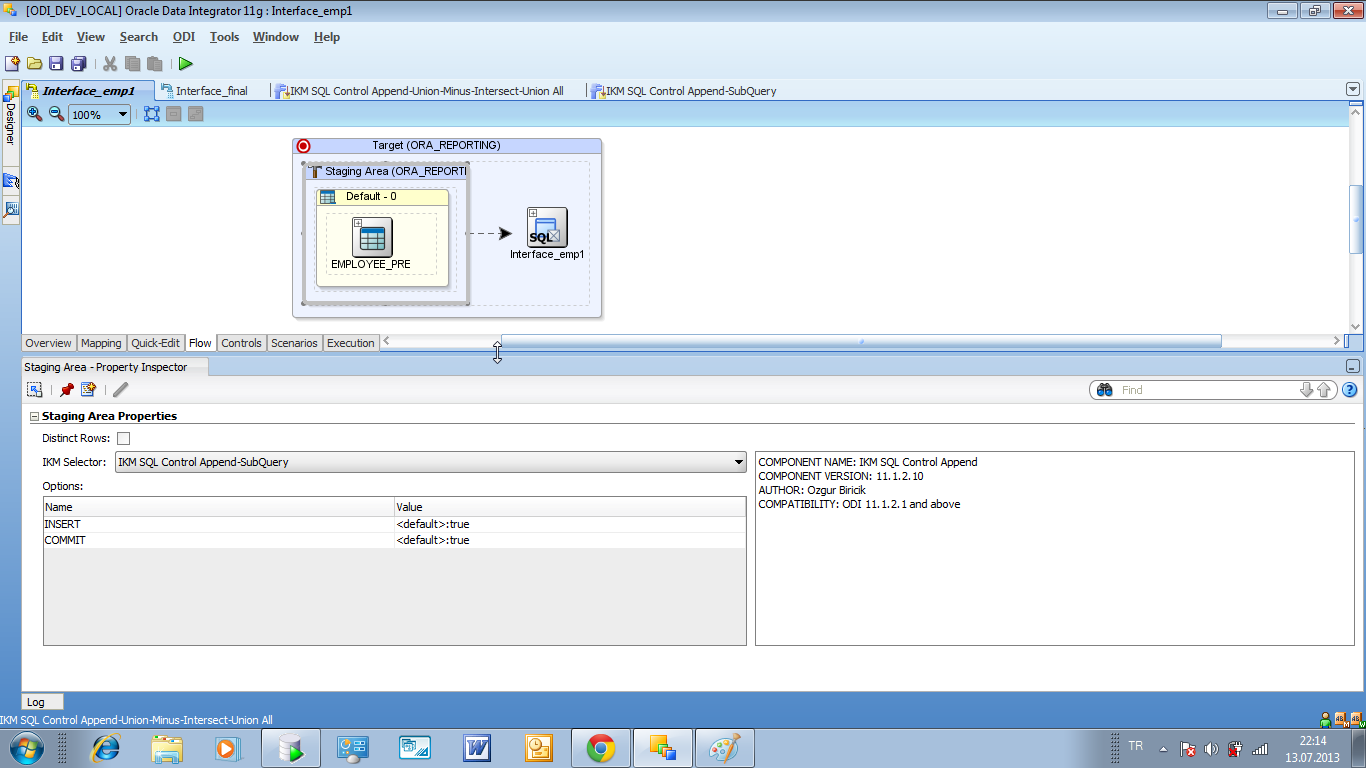Switch to the IKM Union-Minus-Intersect-Union All tab
The height and width of the screenshot is (768, 1366).
[420, 91]
